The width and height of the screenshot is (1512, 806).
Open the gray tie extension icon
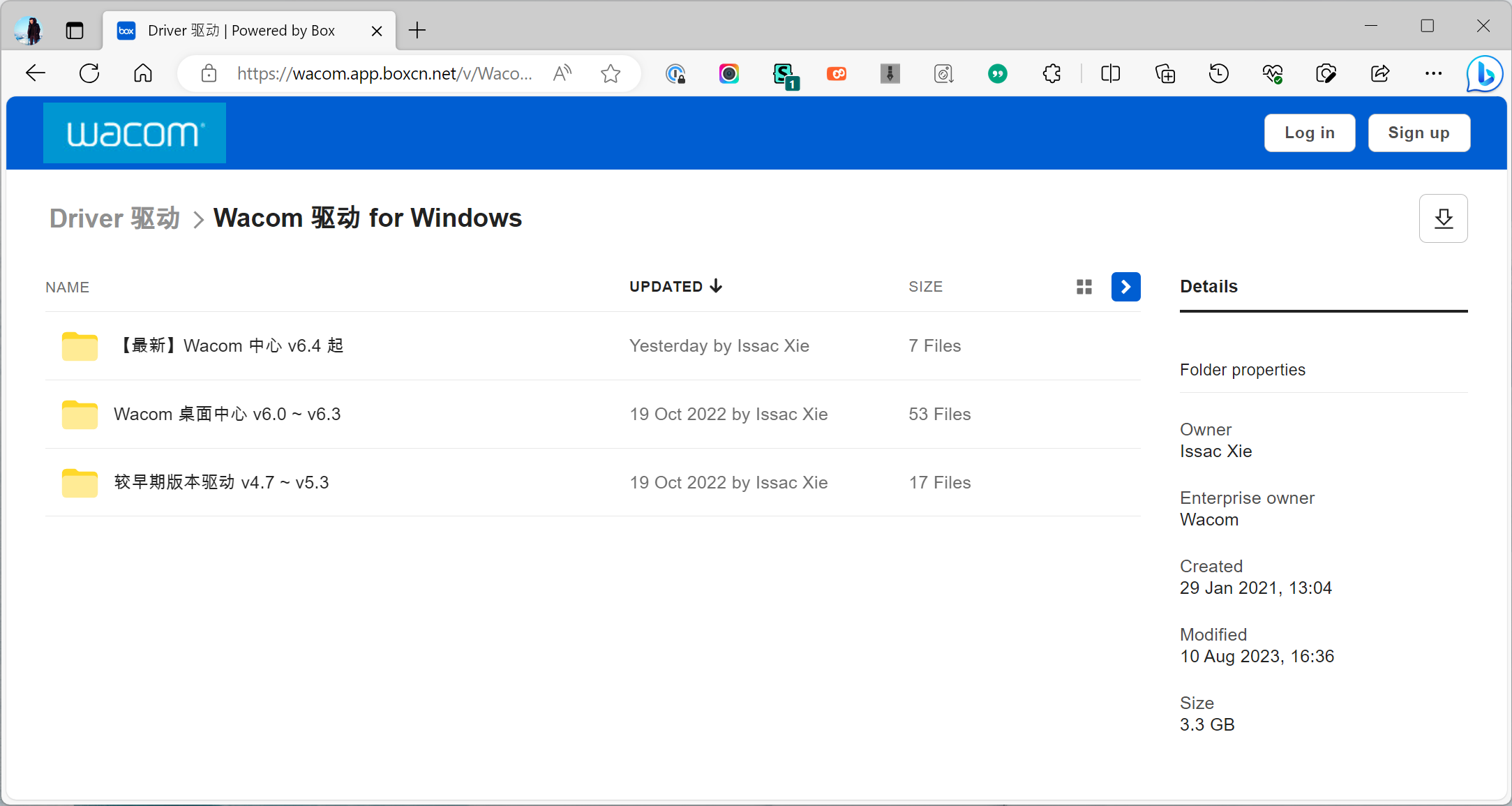click(x=890, y=73)
